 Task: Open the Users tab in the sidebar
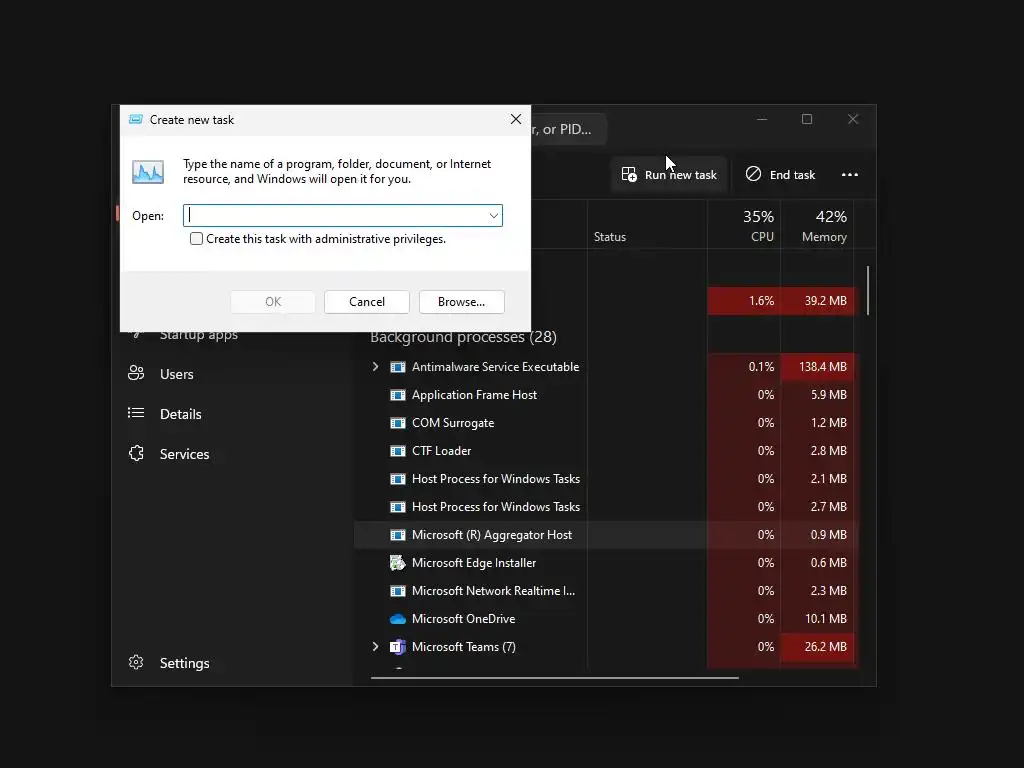[176, 374]
